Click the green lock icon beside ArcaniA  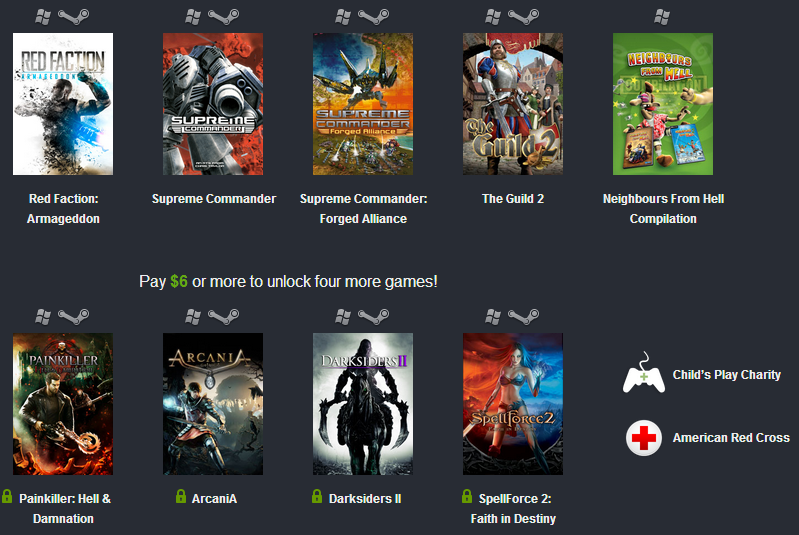181,496
